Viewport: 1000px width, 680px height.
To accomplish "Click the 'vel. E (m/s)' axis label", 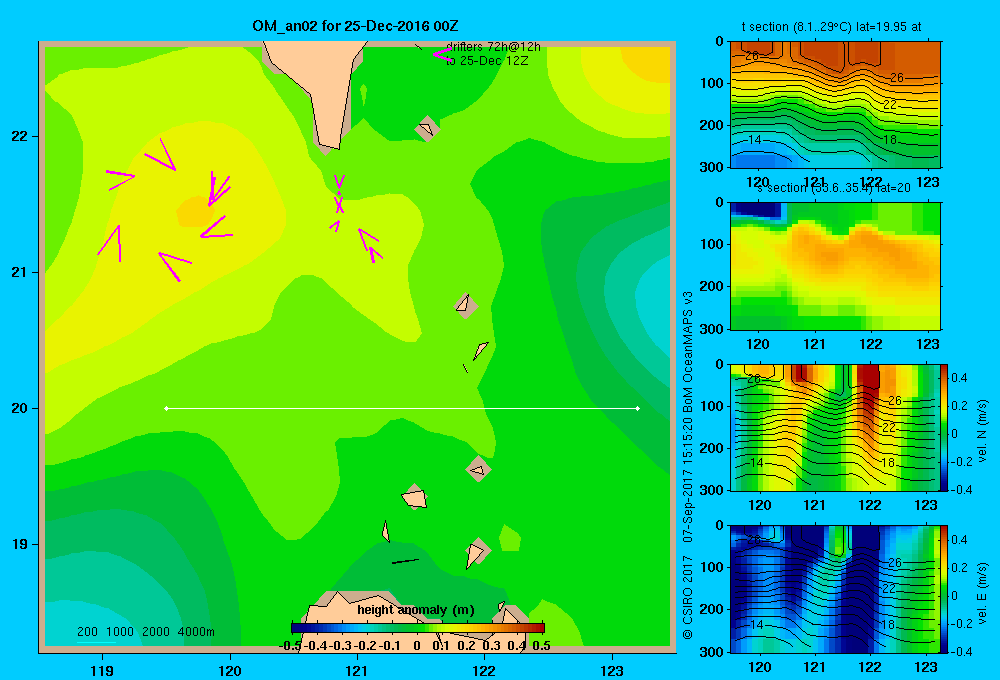I will (x=982, y=592).
